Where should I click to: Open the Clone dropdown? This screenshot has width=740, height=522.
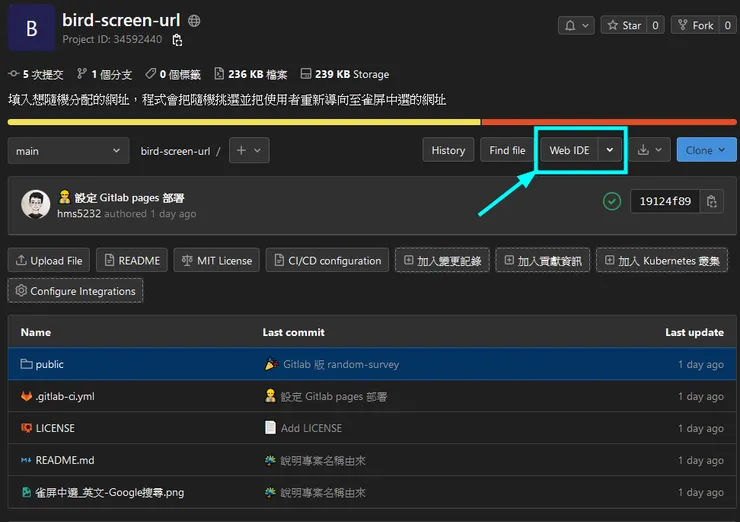pyautogui.click(x=706, y=150)
